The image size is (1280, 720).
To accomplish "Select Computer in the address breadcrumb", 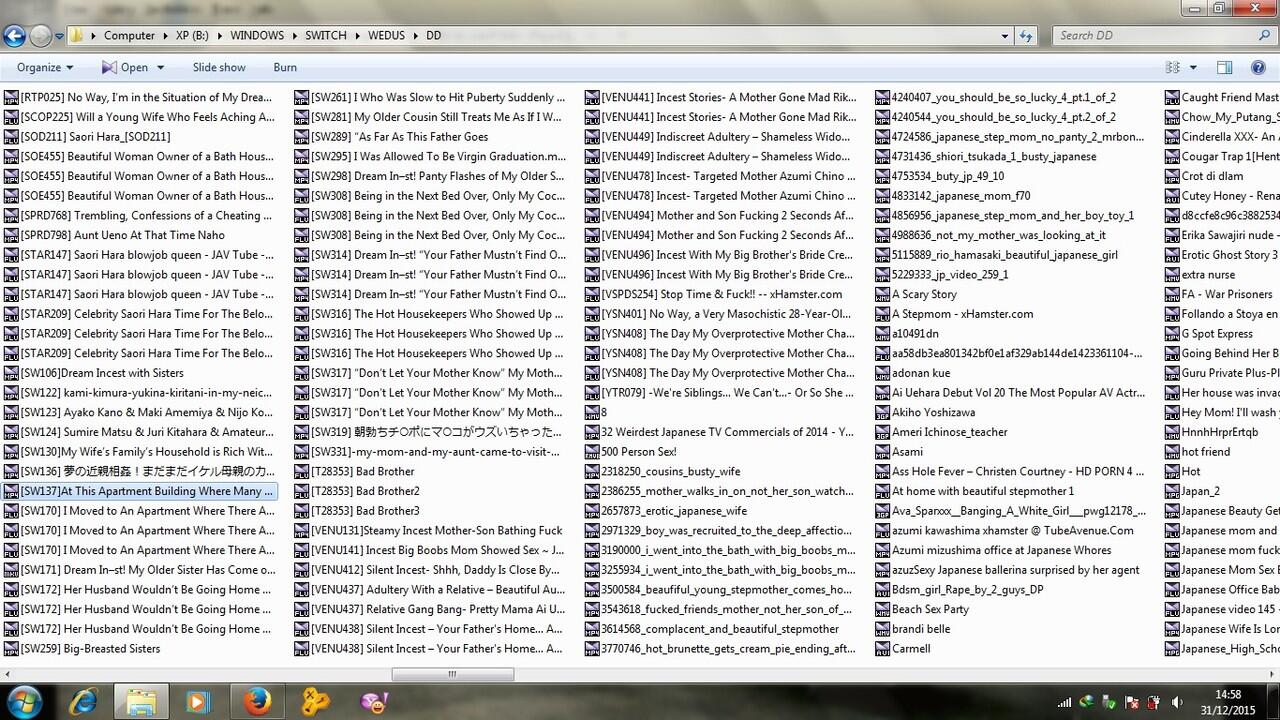I will click(x=129, y=36).
